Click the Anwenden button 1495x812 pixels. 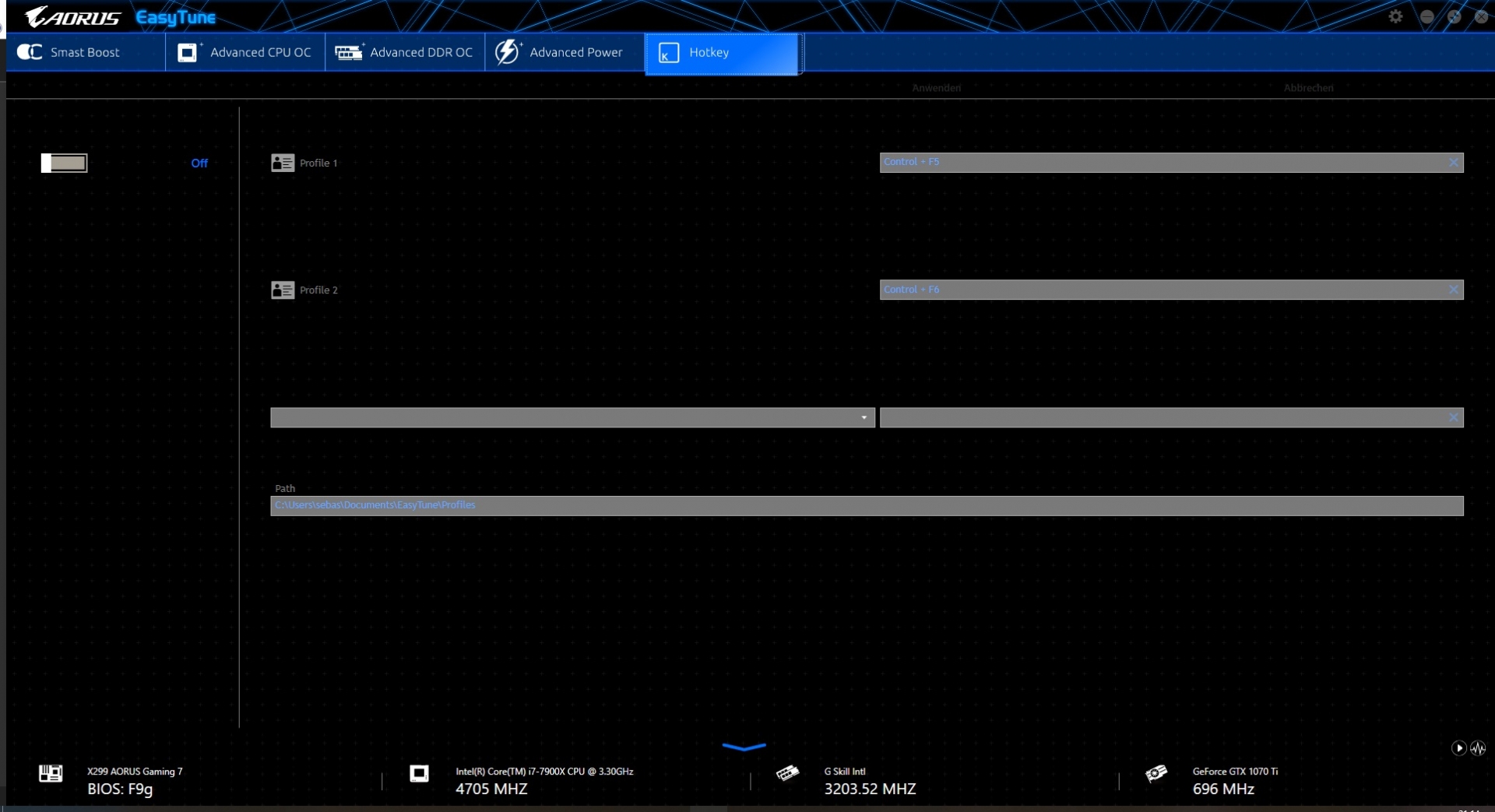pyautogui.click(x=936, y=88)
